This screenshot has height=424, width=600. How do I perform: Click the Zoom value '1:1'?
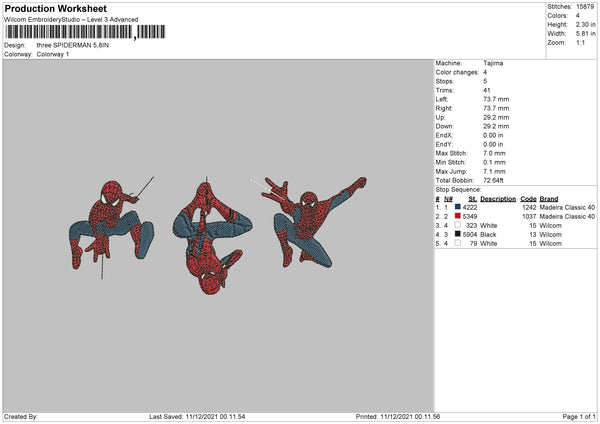[x=580, y=42]
